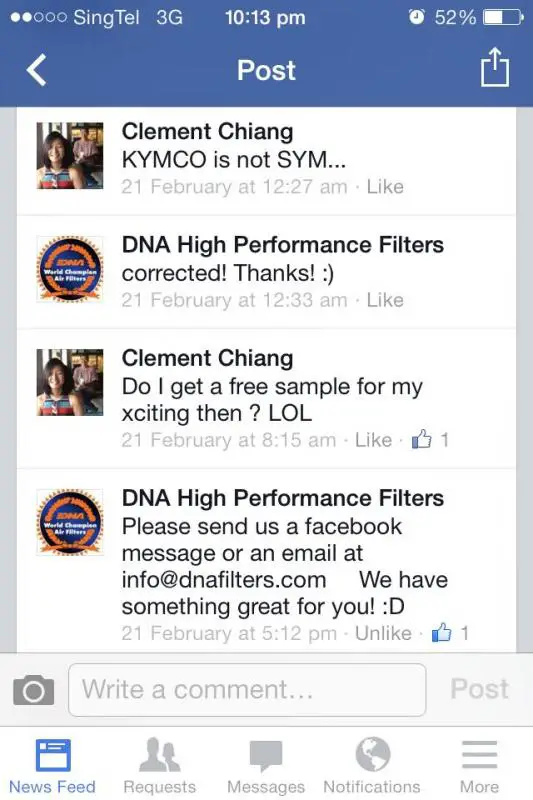
Task: View blue thumbs-up count on email comment
Action: [450, 633]
